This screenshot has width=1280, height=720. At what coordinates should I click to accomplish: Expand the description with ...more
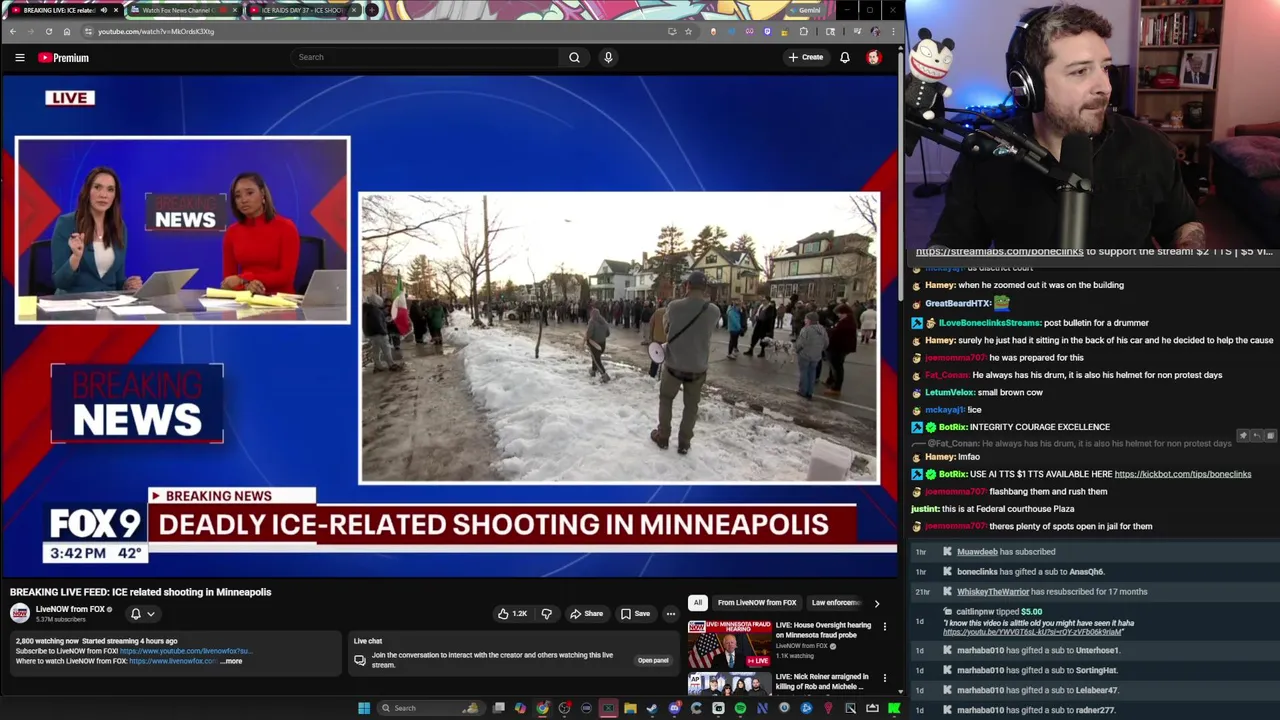pyautogui.click(x=231, y=661)
